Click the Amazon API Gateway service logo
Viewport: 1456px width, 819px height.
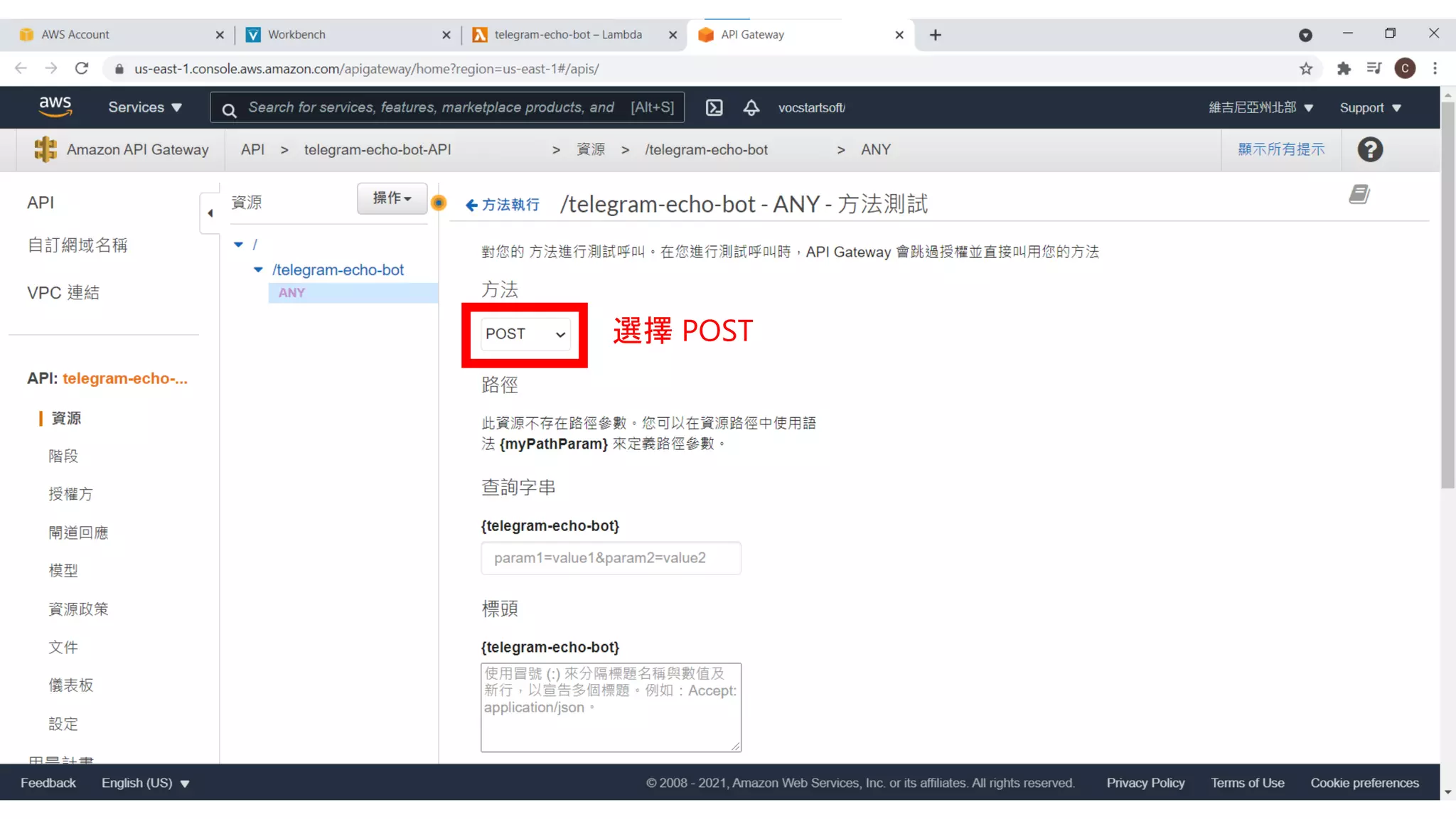[45, 149]
